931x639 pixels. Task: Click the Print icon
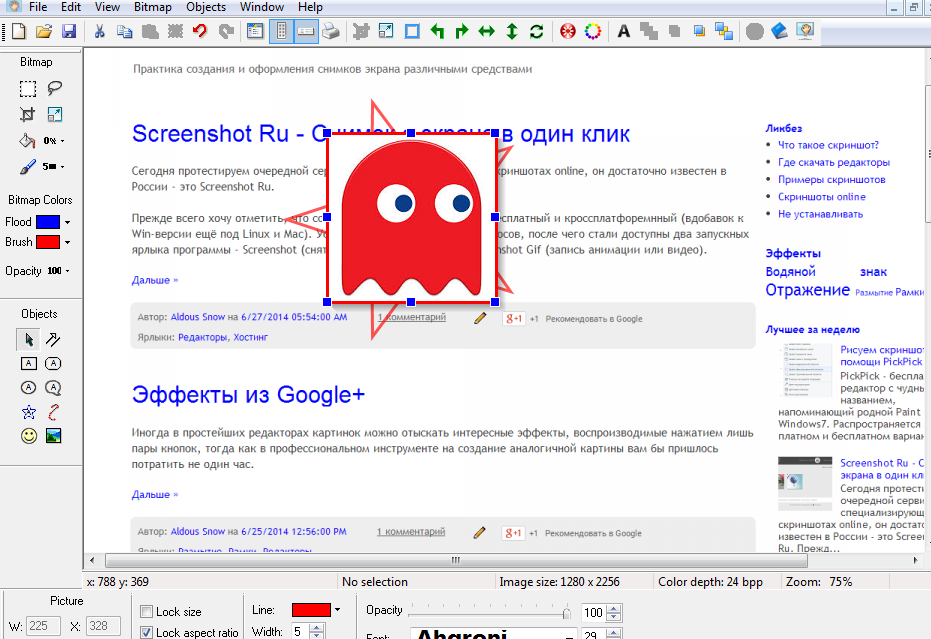331,31
